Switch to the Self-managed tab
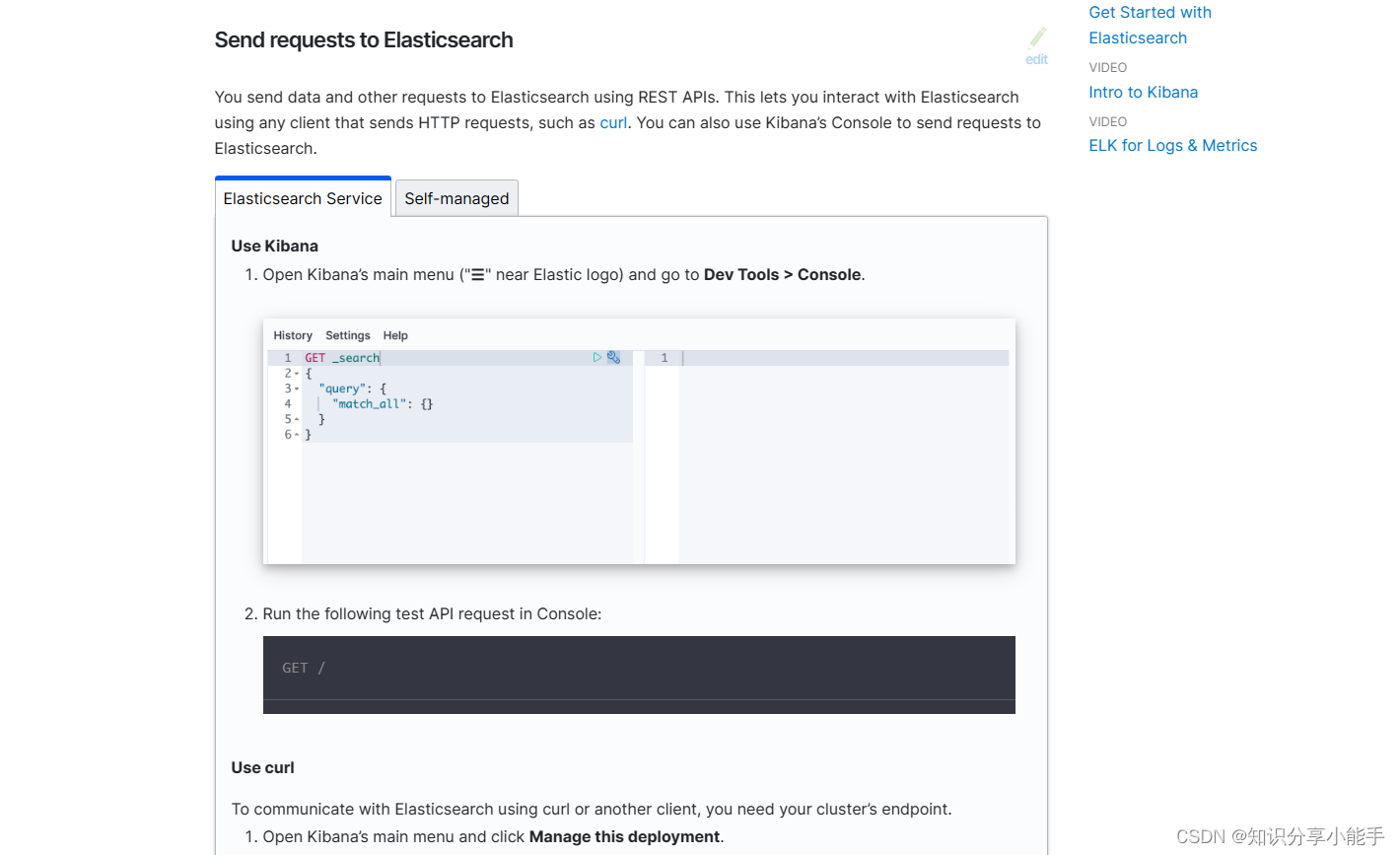Viewport: 1400px width, 855px height. [x=456, y=198]
